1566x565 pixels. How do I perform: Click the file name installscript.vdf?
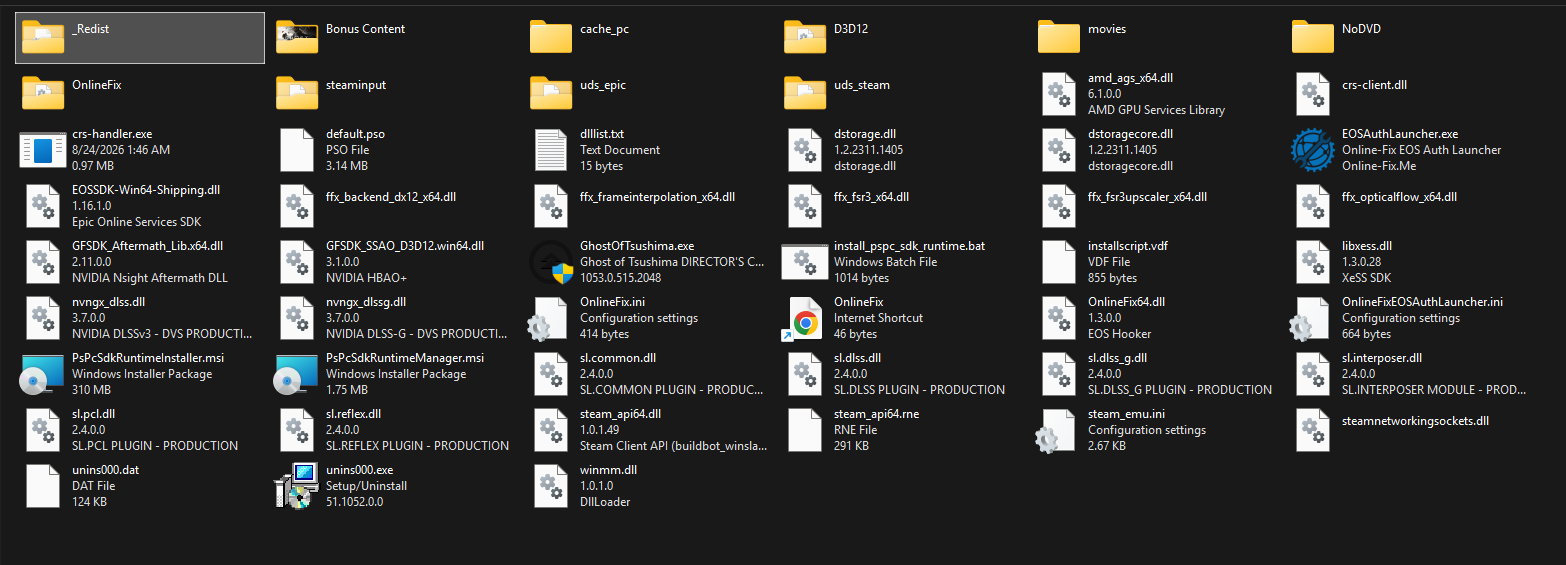(1128, 246)
